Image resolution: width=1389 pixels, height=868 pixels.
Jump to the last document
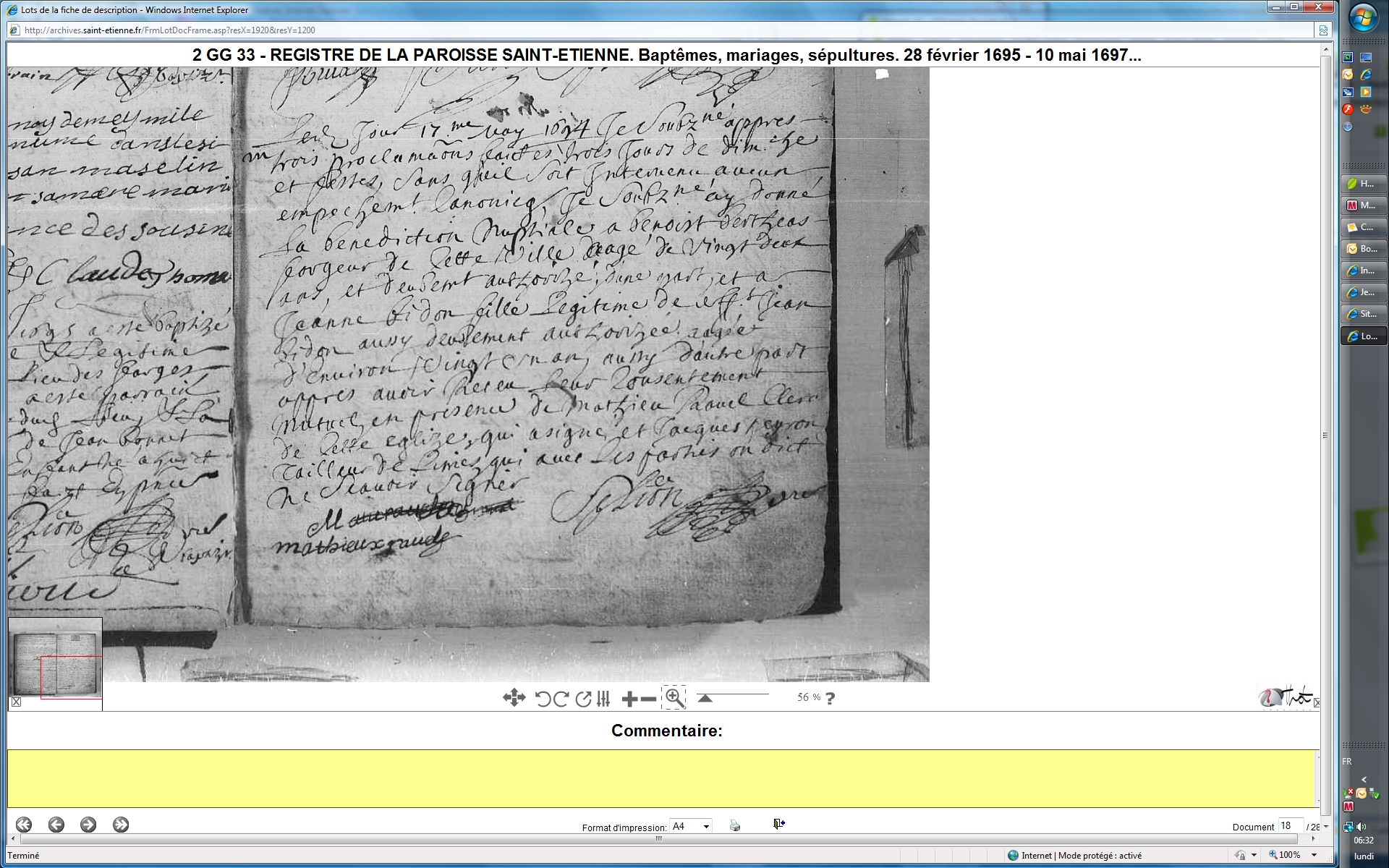121,825
